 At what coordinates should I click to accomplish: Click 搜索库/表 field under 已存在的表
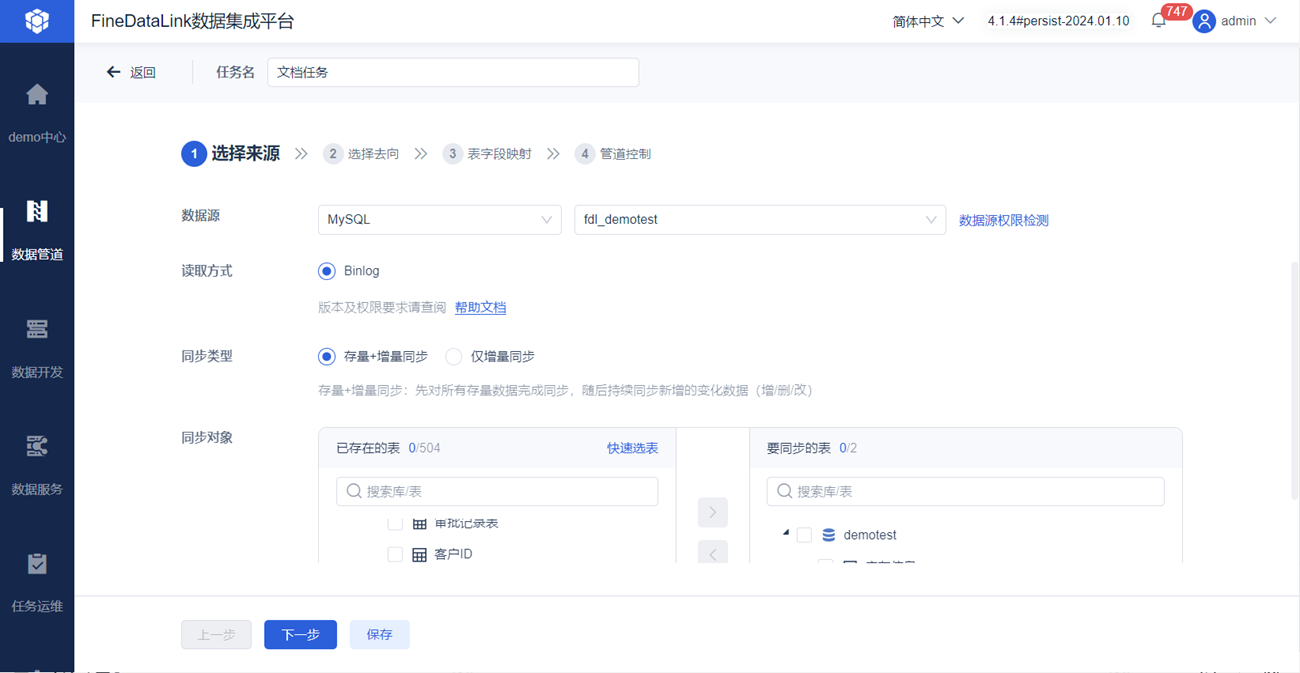(x=497, y=491)
